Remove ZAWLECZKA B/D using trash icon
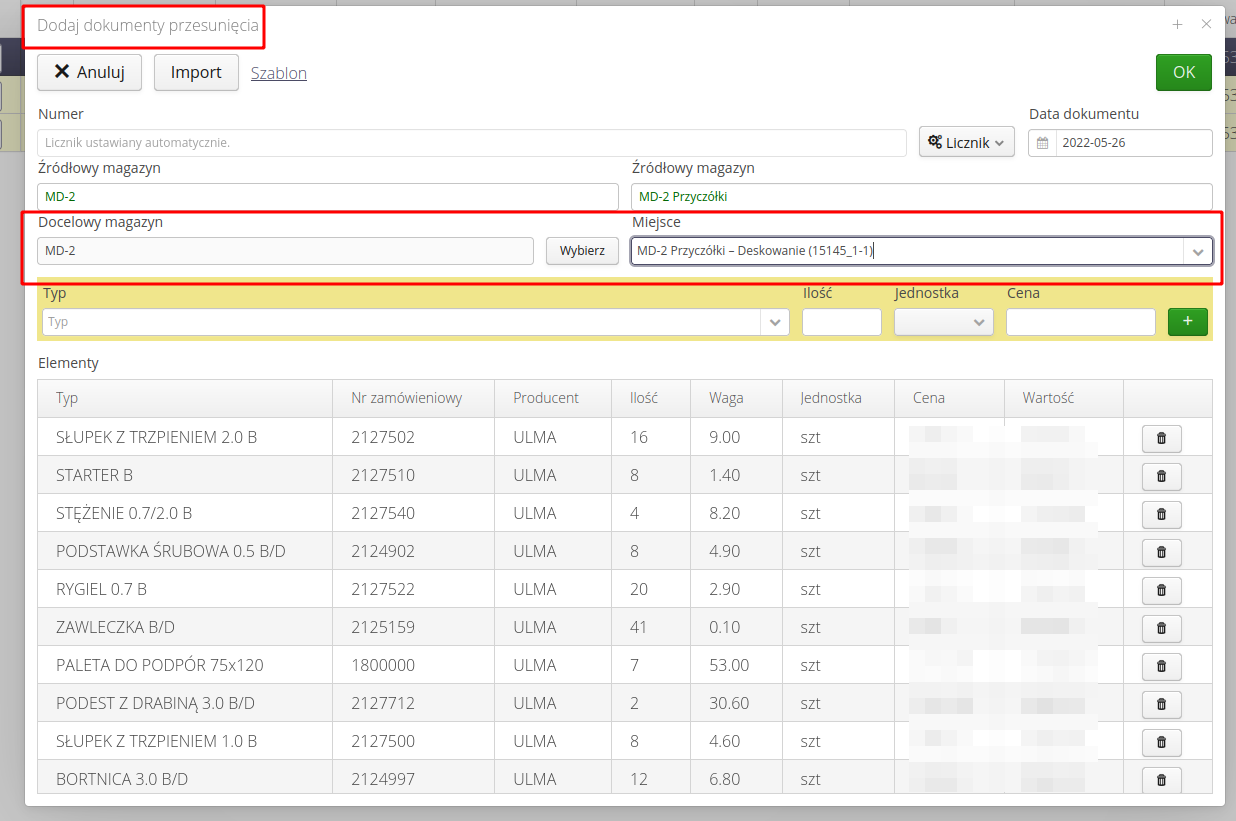This screenshot has width=1236, height=821. [x=1161, y=628]
